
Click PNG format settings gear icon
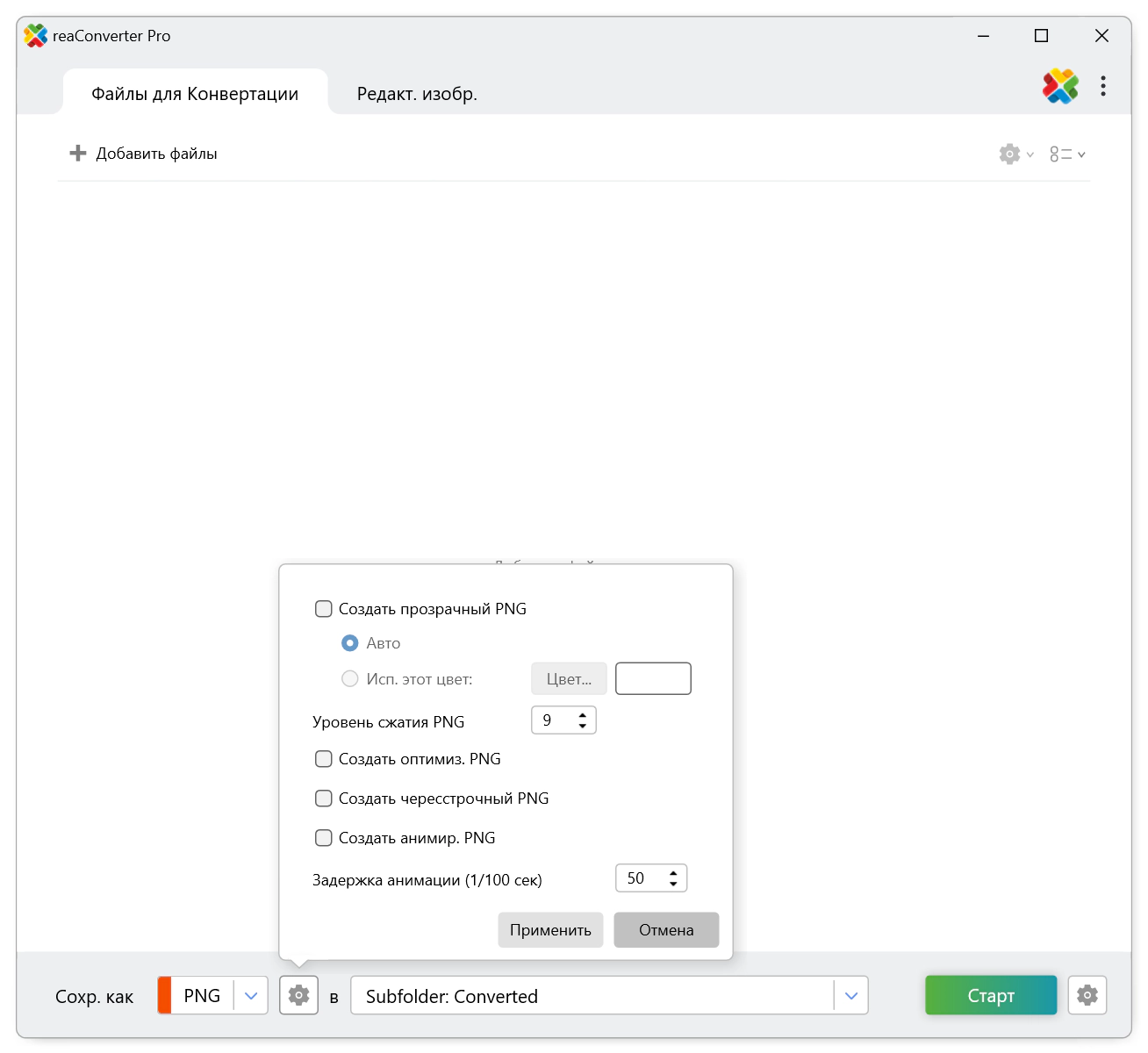(x=298, y=995)
